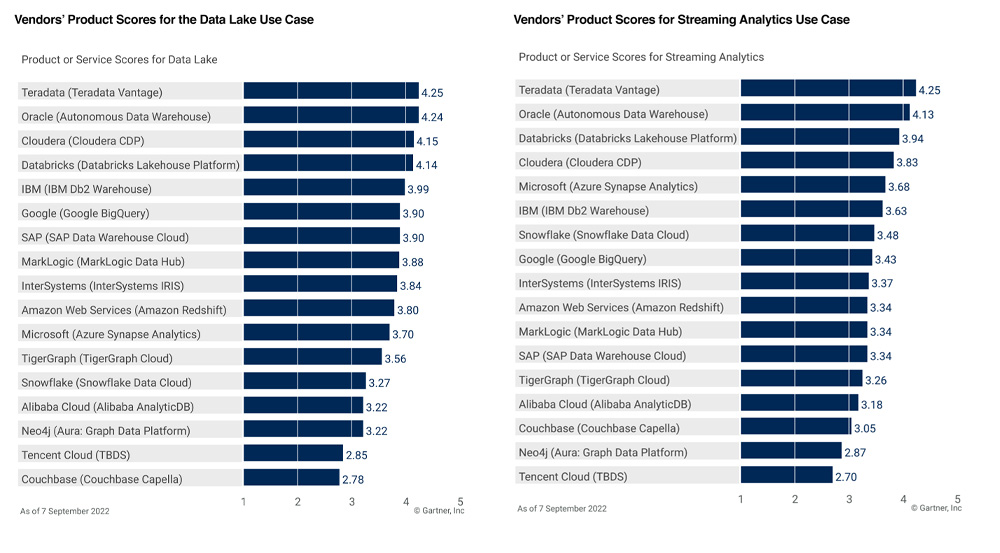Click axis tick 5 on Data Lake chart
This screenshot has width=1000, height=553.
pos(460,501)
